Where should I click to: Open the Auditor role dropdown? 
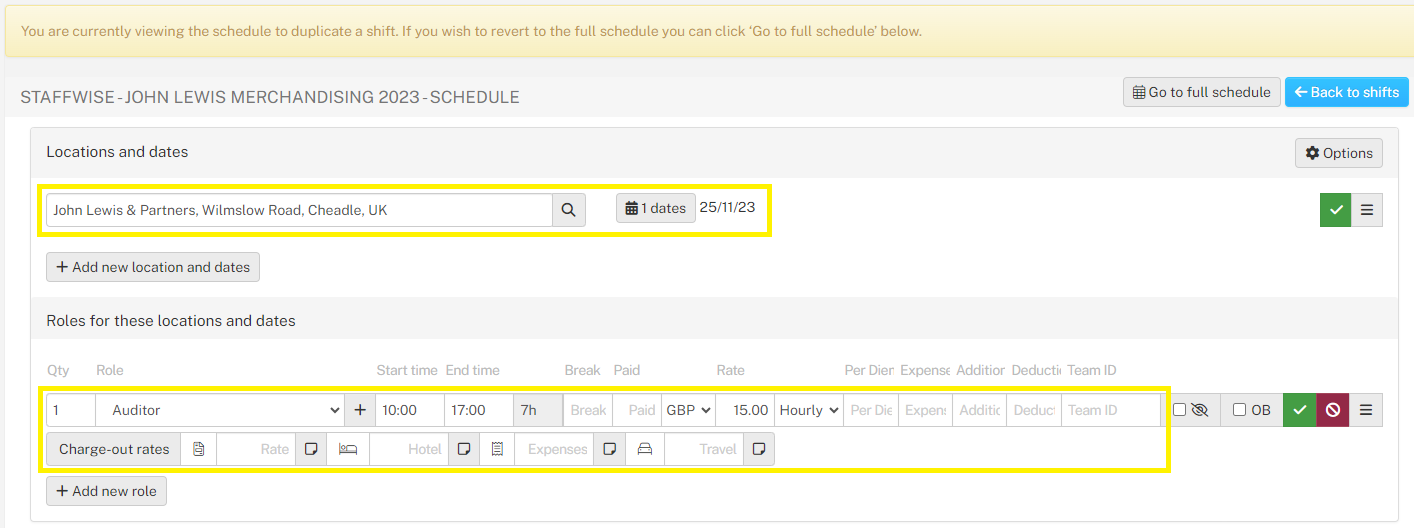pos(220,410)
